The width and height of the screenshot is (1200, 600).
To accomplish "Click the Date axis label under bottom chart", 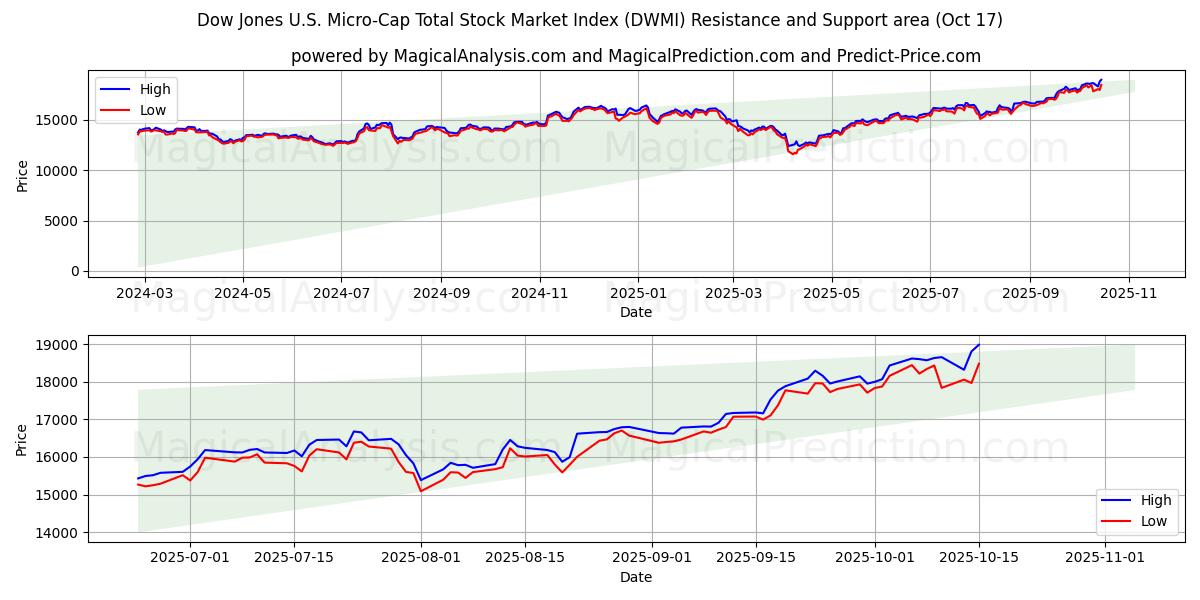I will coord(636,577).
